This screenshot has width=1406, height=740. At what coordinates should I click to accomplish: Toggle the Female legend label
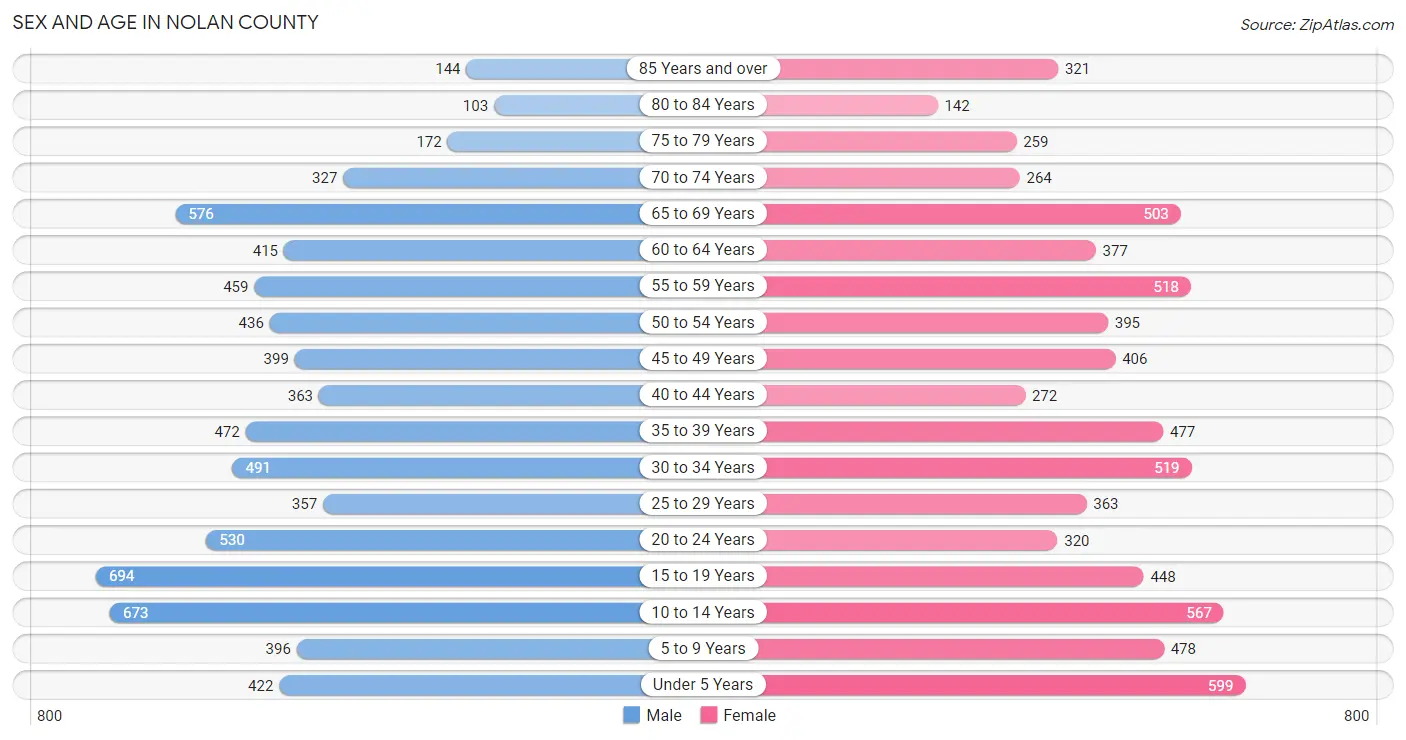pyautogui.click(x=750, y=715)
